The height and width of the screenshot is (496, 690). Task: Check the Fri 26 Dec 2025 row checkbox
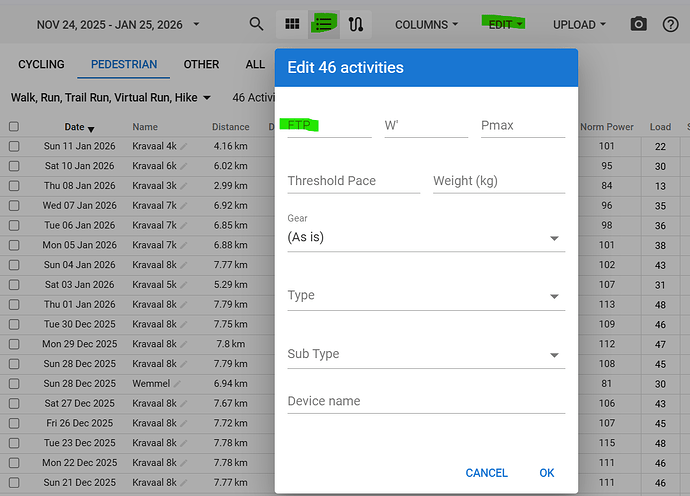click(x=14, y=423)
